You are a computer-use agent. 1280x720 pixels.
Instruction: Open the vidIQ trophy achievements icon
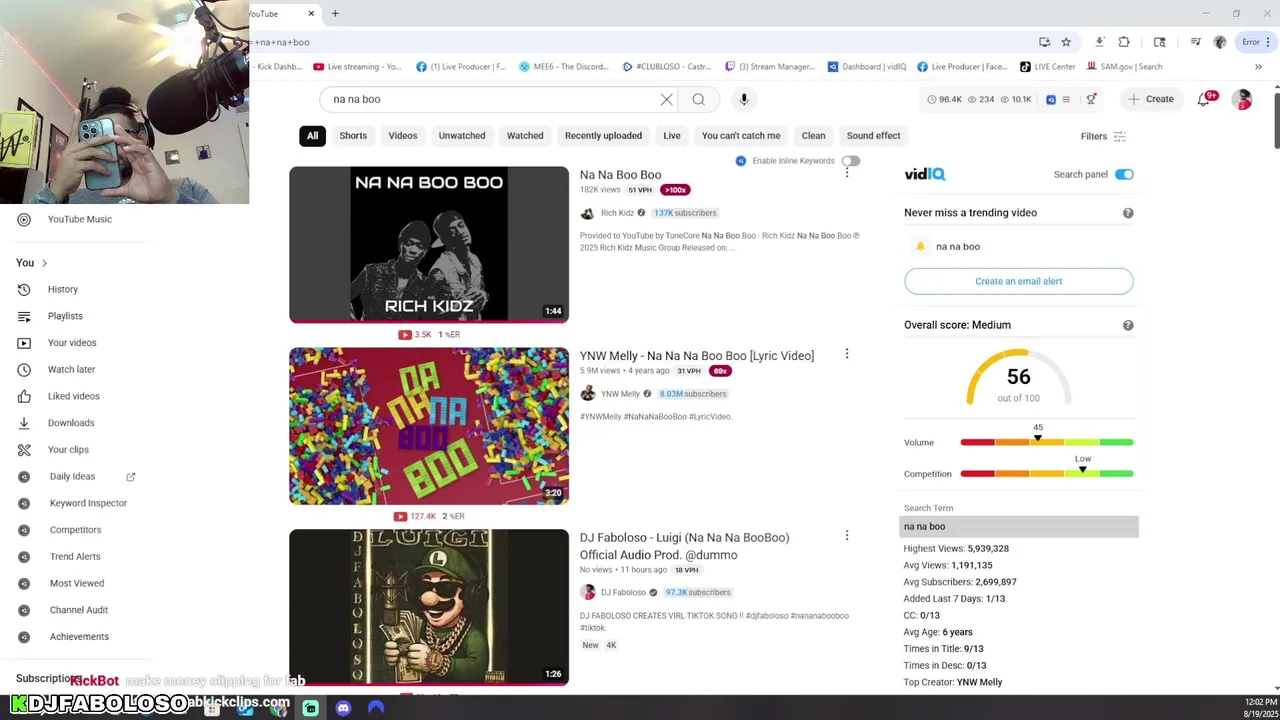tap(1091, 99)
